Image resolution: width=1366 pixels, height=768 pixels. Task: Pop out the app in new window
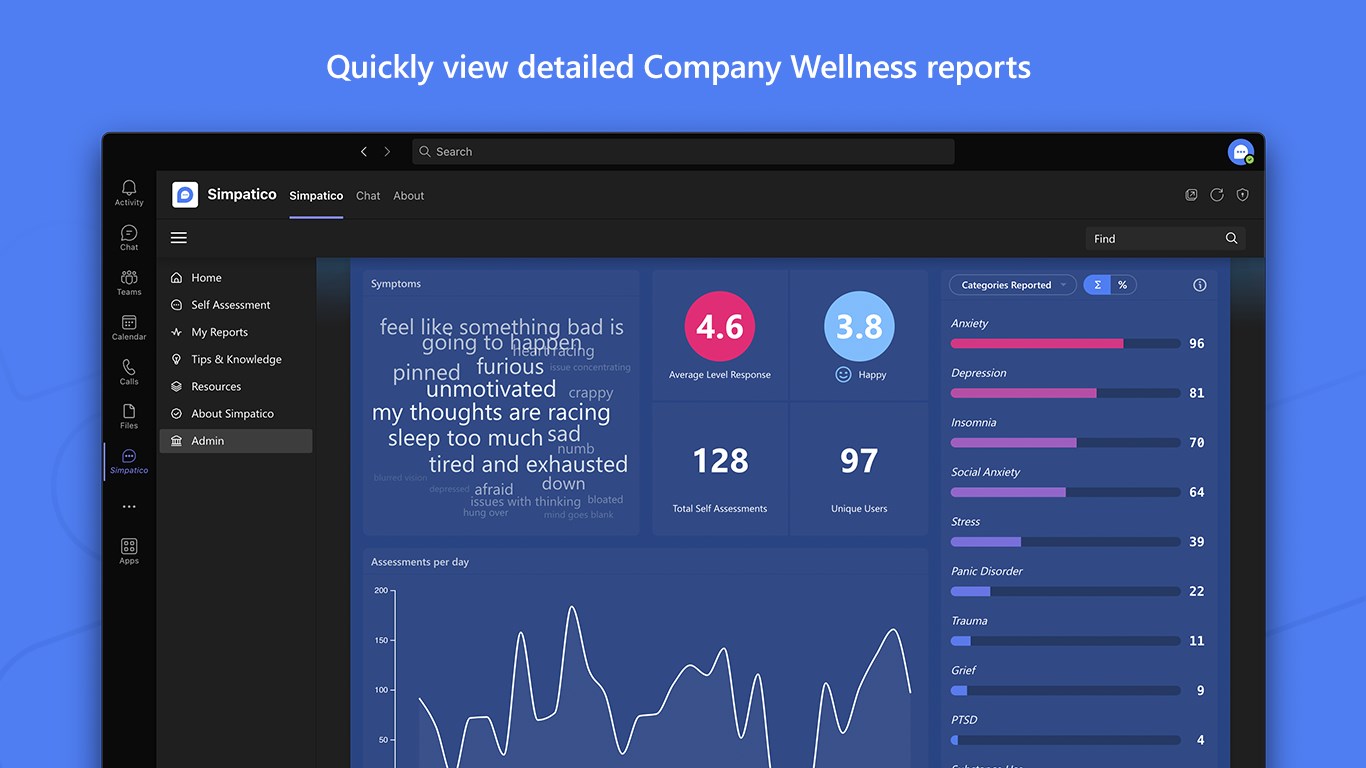1191,195
